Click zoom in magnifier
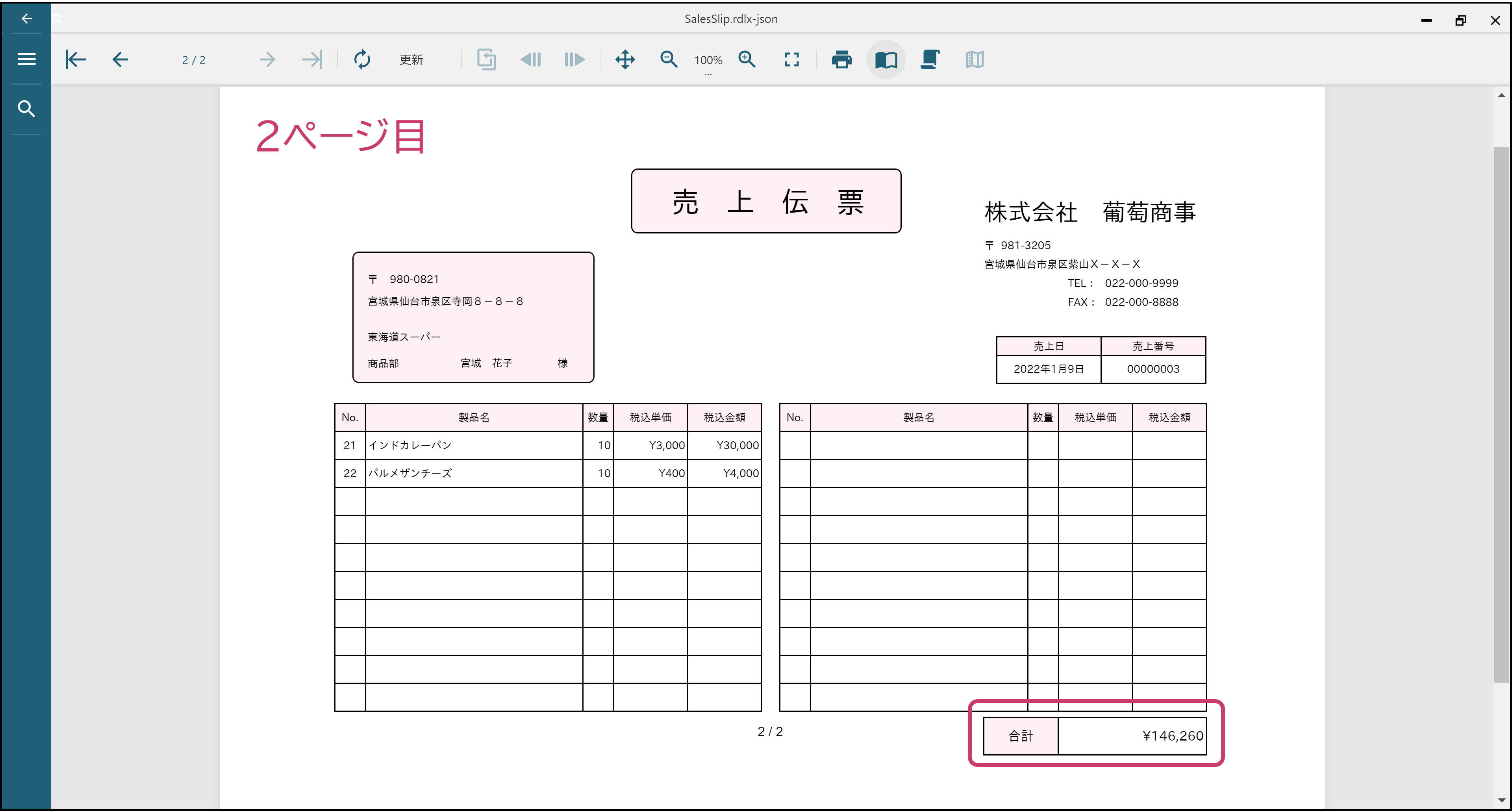Viewport: 1512px width, 811px height. pyautogui.click(x=747, y=59)
